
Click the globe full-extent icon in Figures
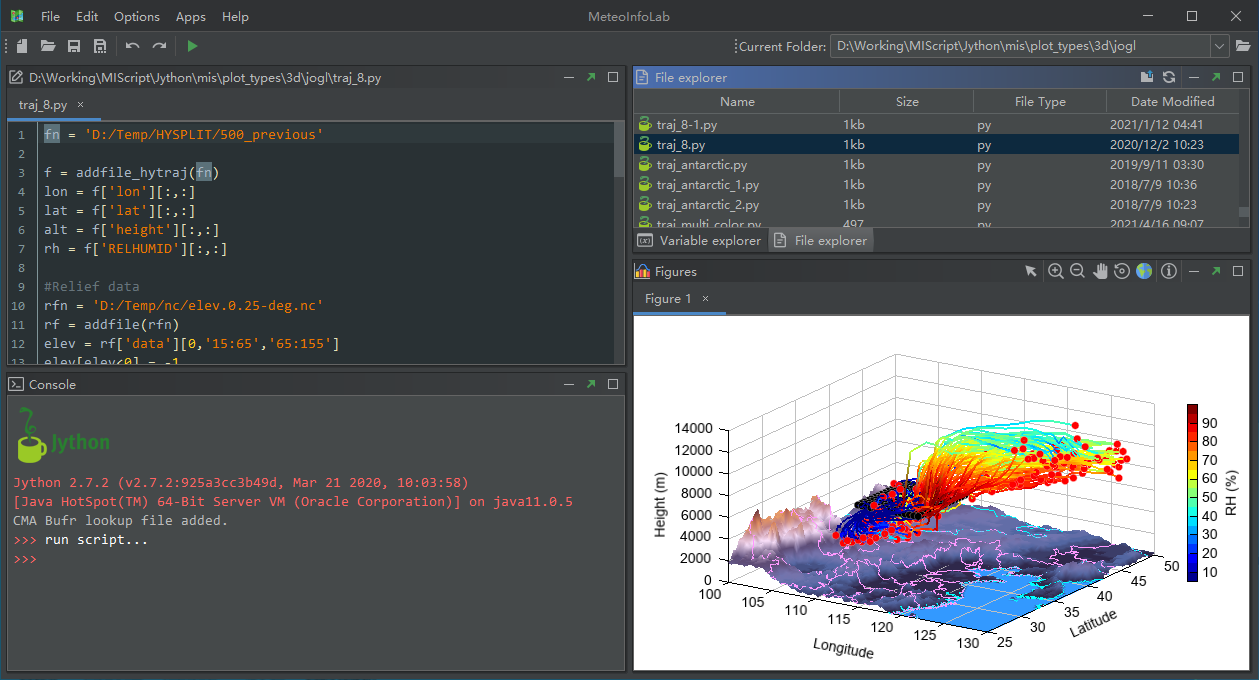1144,272
